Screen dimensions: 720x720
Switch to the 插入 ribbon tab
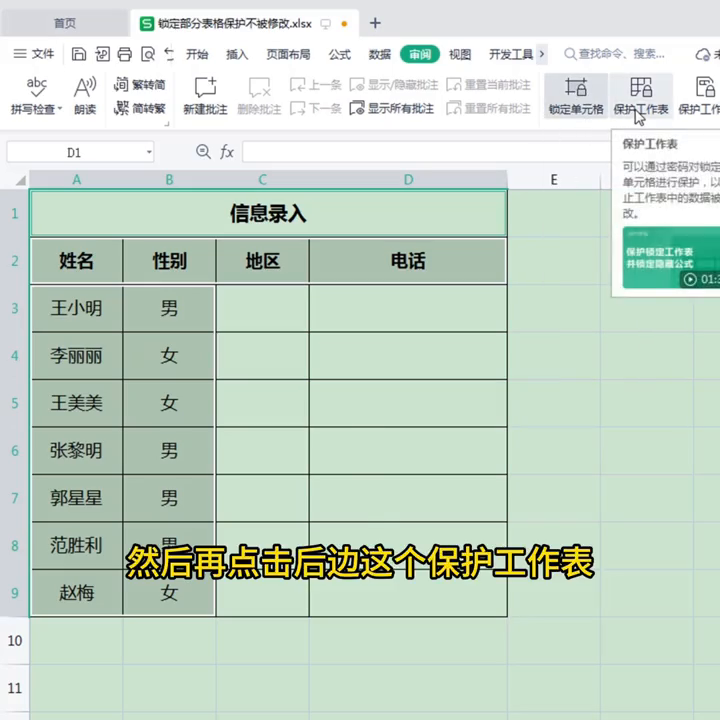tap(237, 55)
